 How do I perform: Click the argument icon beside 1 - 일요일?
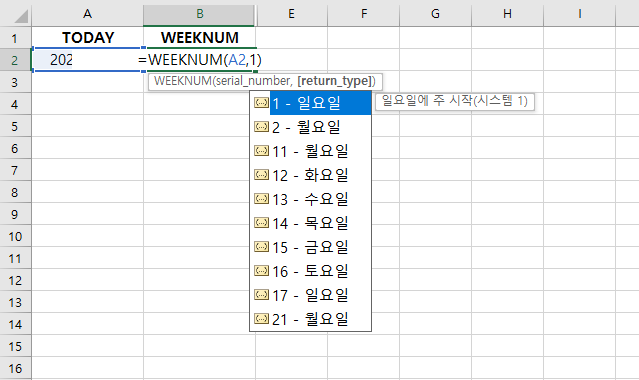(261, 102)
